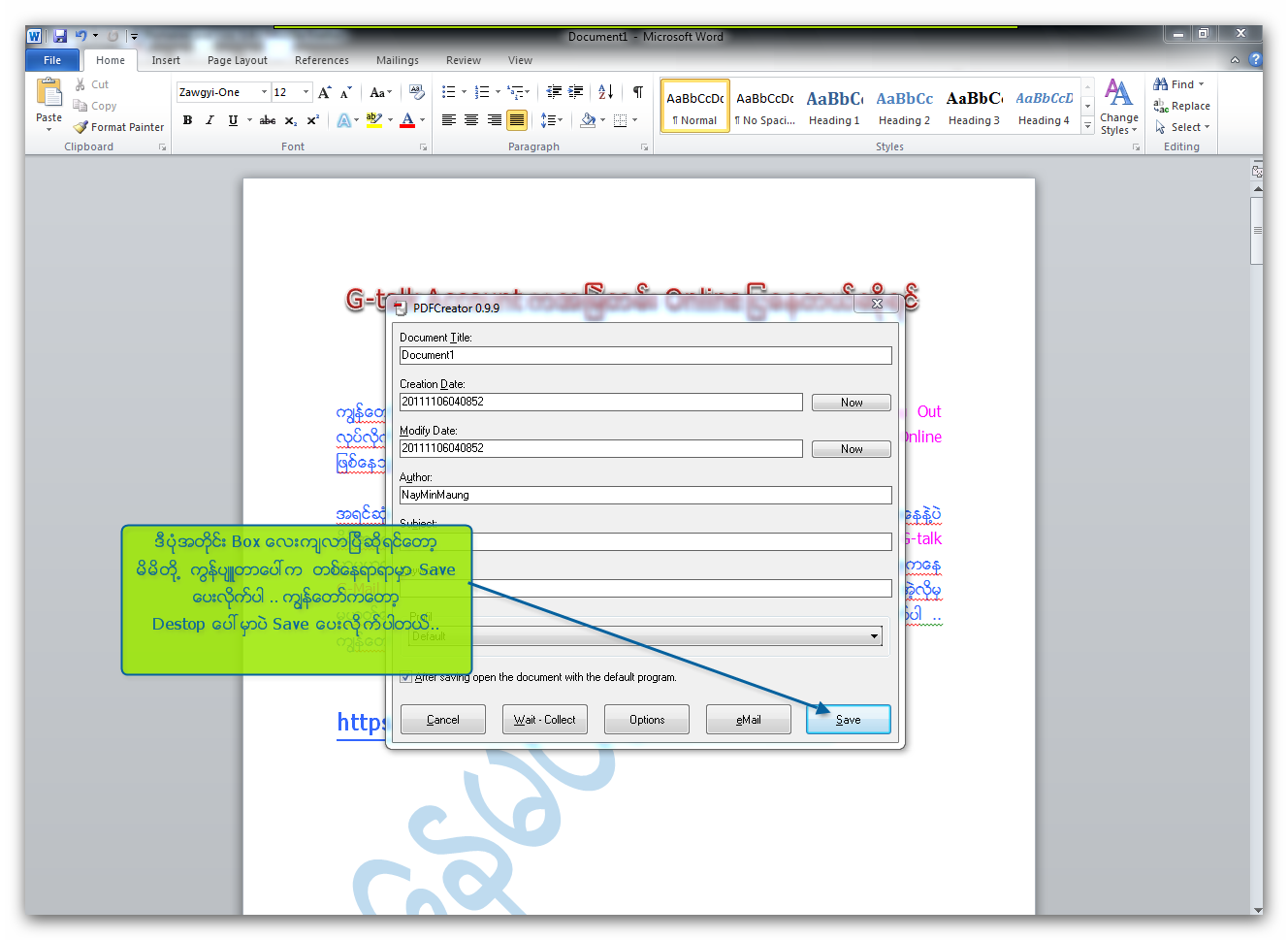Click Now beside Modify Date

tap(852, 449)
